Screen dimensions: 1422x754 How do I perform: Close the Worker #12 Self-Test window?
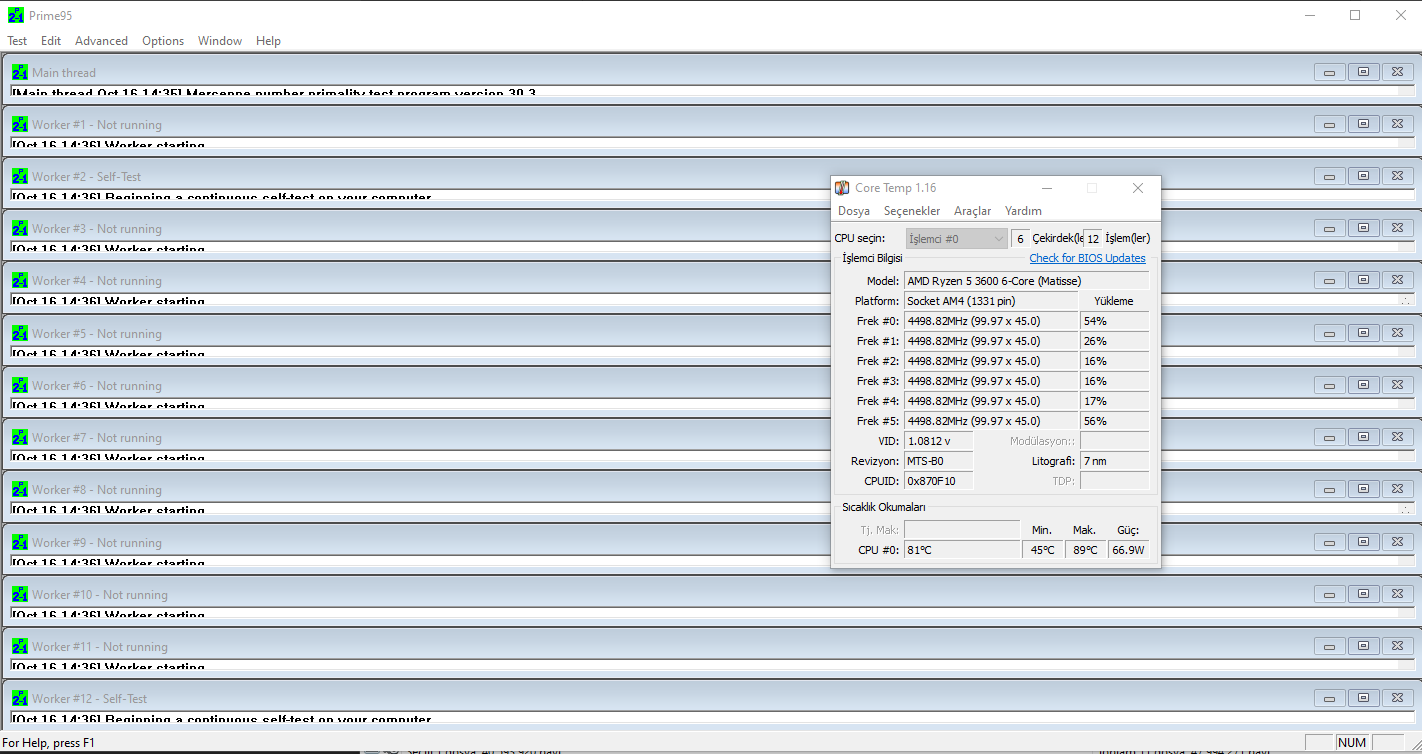[1397, 698]
